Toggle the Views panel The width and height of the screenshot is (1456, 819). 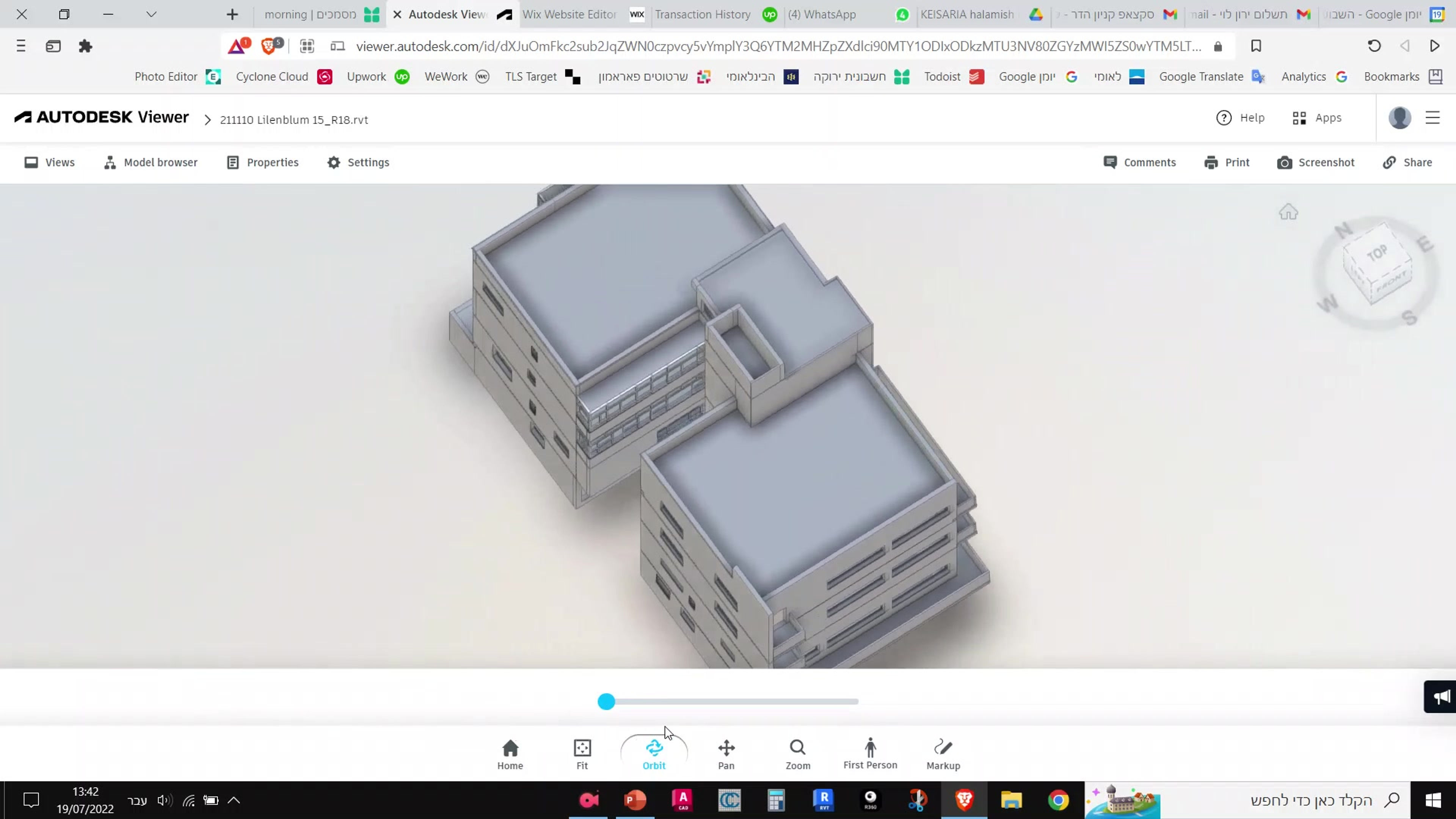[49, 162]
